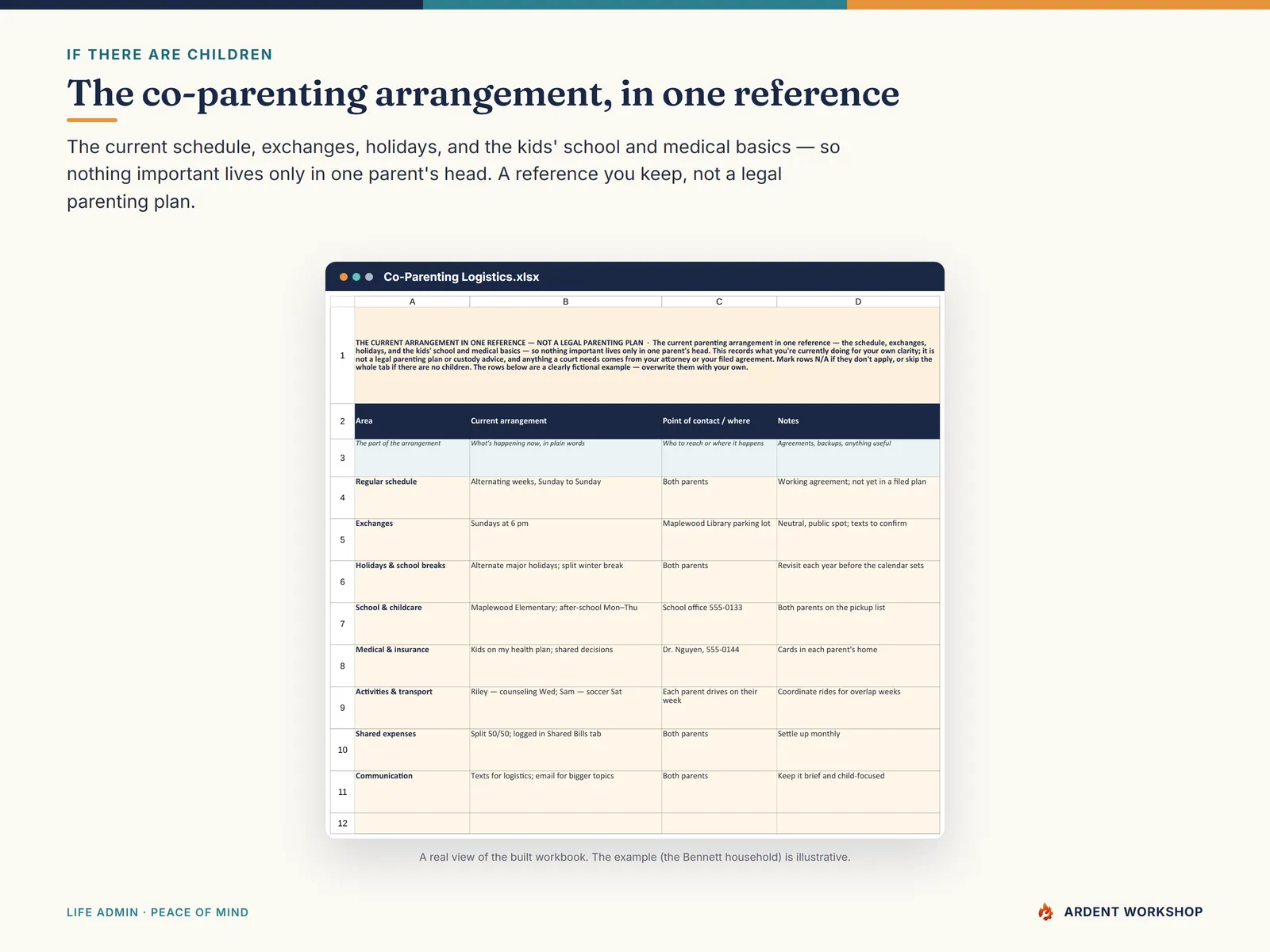Click 'The part of the arrangement' hint cell
Screen dimensions: 1270x952
(412, 458)
